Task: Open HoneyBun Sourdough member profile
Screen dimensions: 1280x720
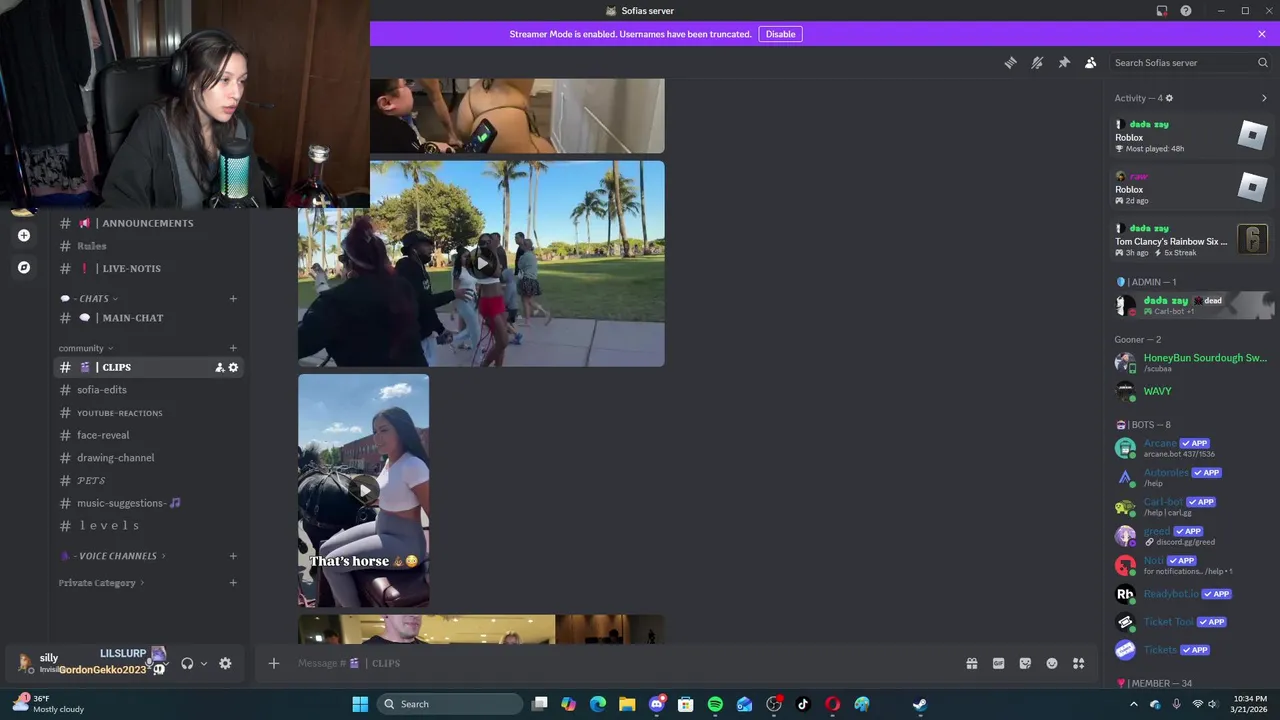Action: click(1192, 362)
